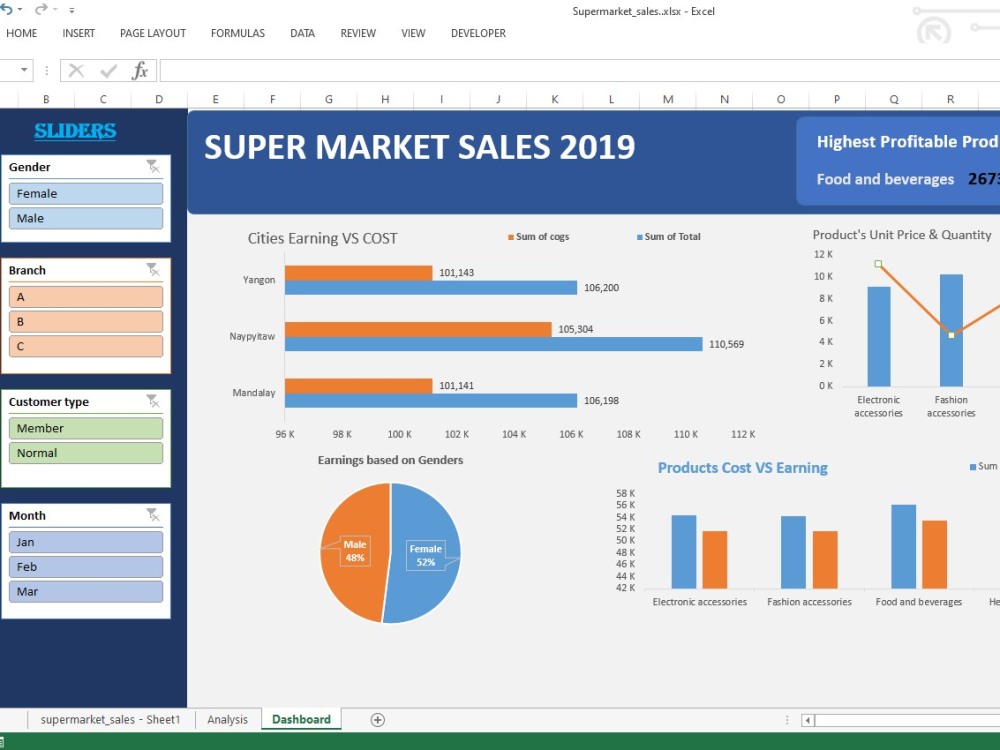The height and width of the screenshot is (750, 1000).
Task: Toggle Member in the Customer type slicer
Action: 86,427
